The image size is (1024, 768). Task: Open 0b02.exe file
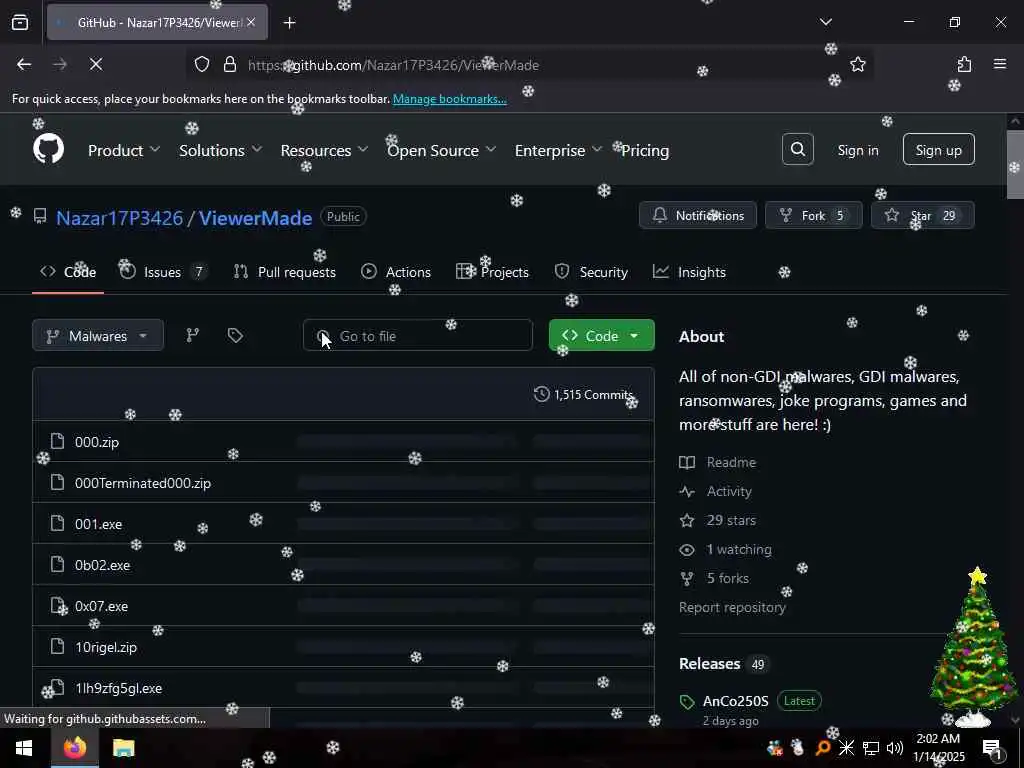(102, 565)
